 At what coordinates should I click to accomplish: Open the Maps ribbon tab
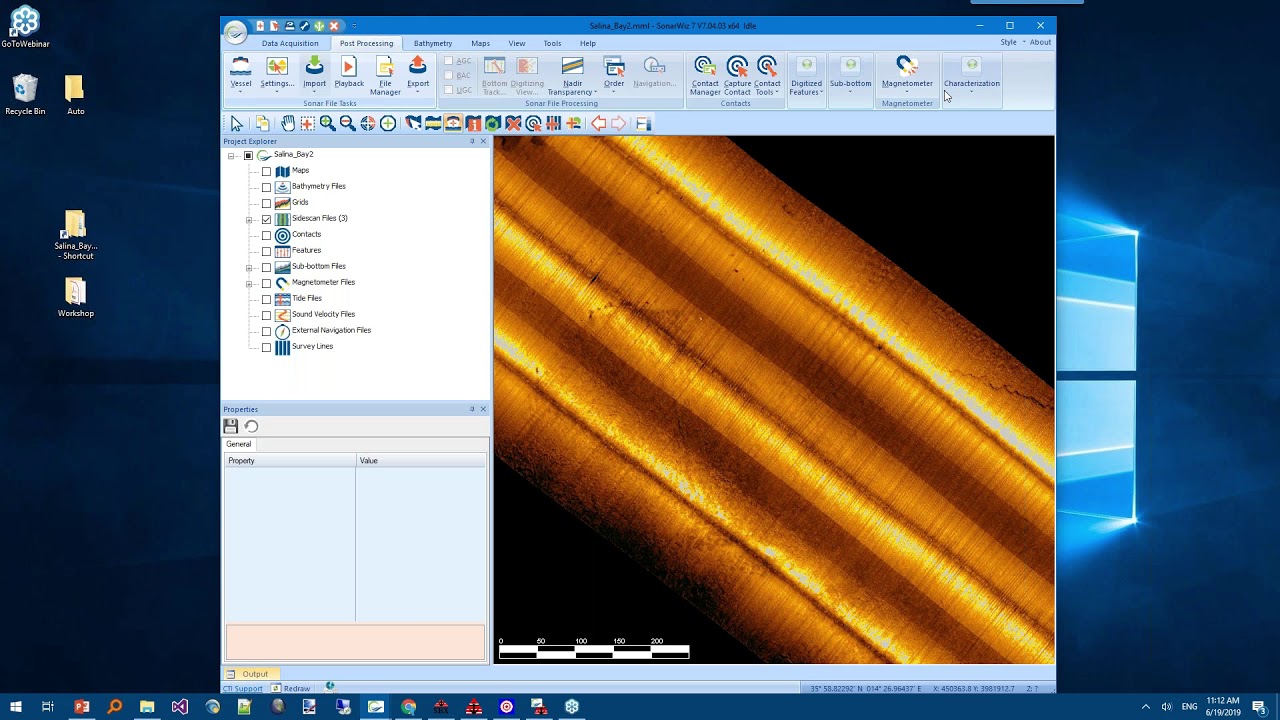(480, 43)
